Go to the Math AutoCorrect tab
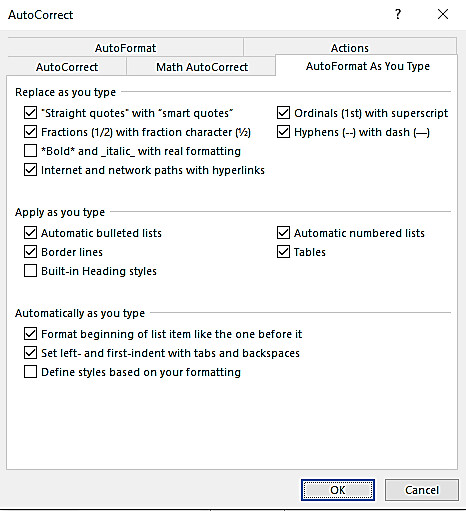Screen dimensions: 466x511 202,67
